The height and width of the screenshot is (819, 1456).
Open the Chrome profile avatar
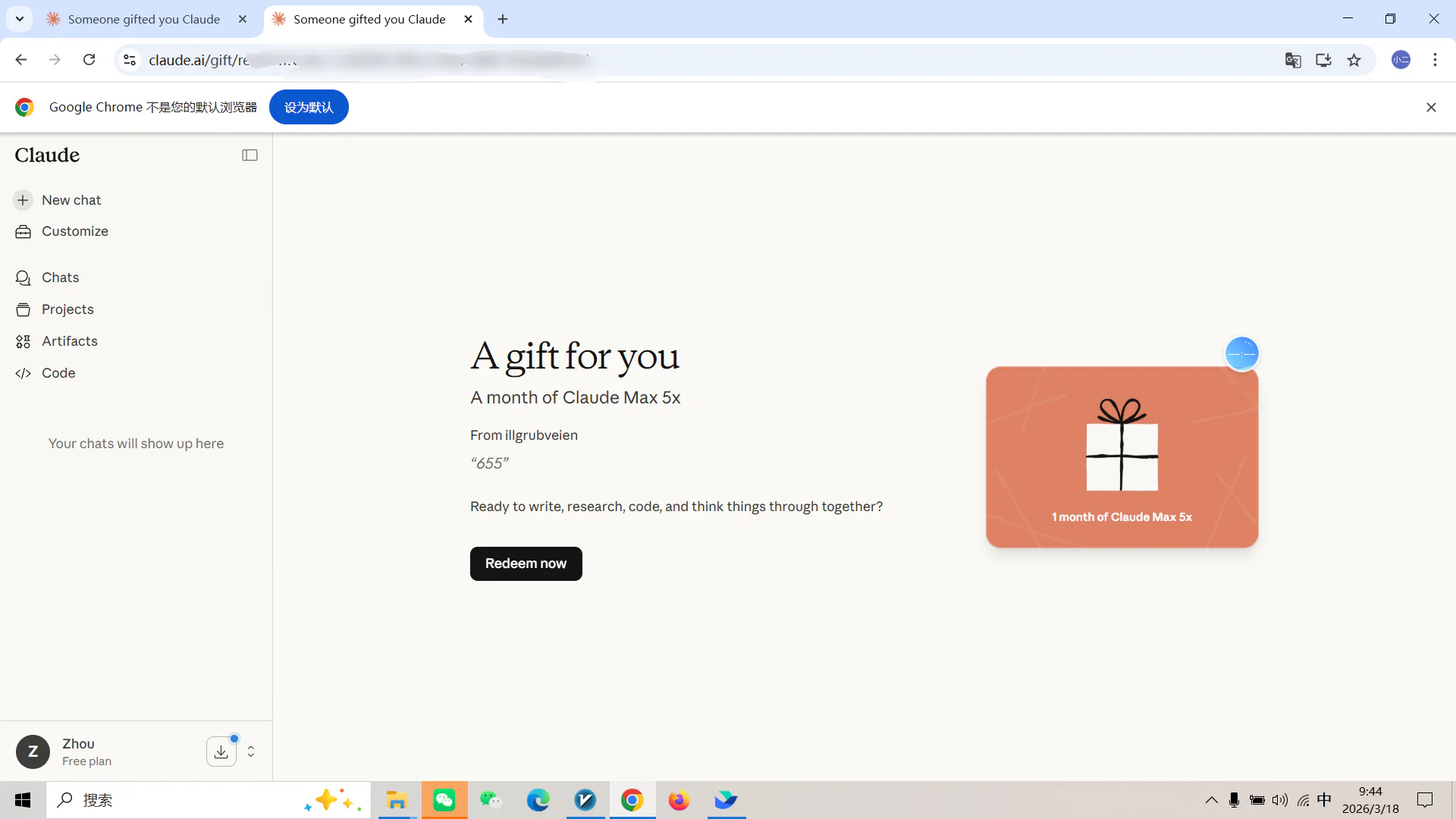[1401, 60]
